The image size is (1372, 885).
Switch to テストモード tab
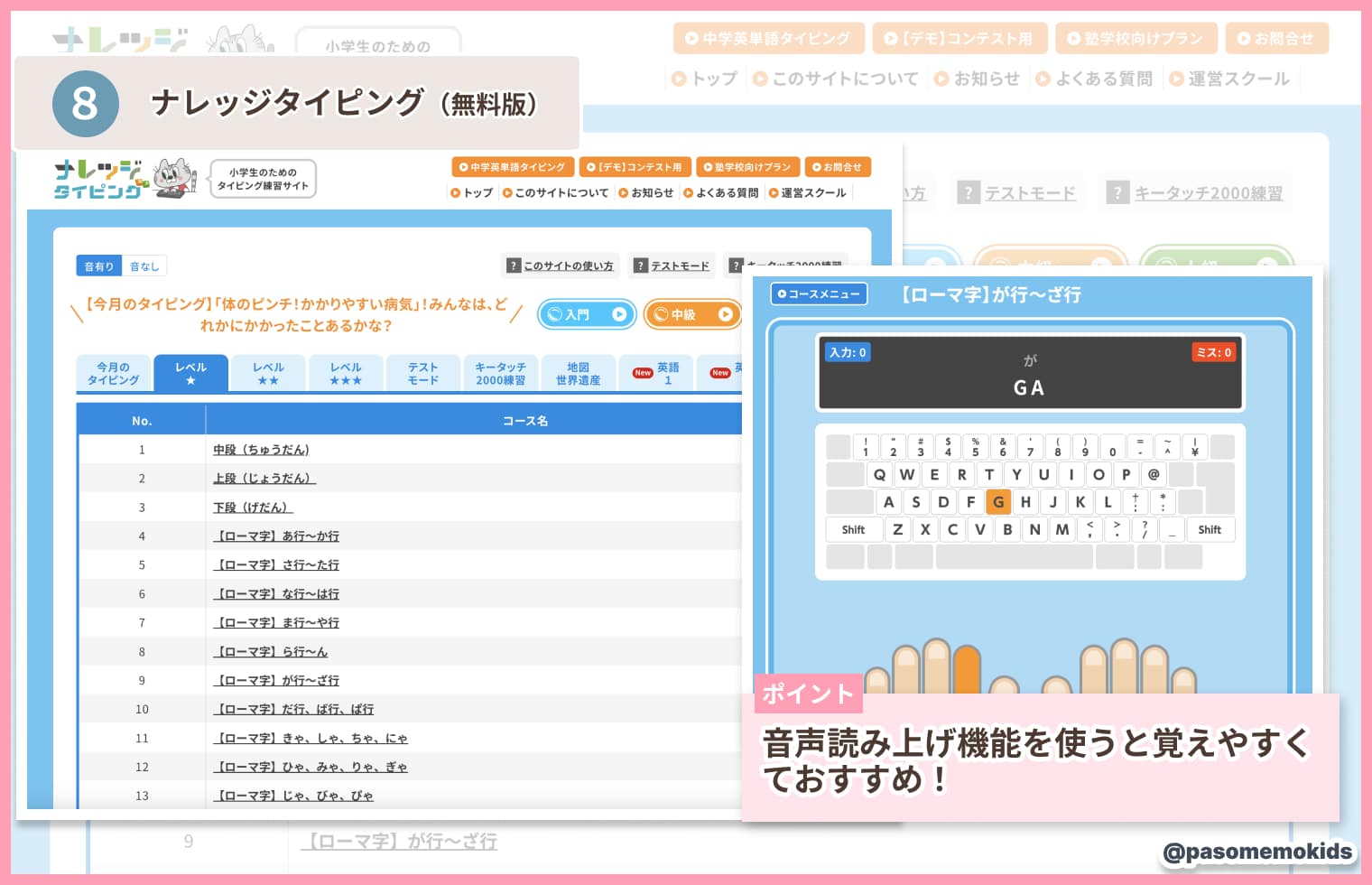pyautogui.click(x=423, y=373)
